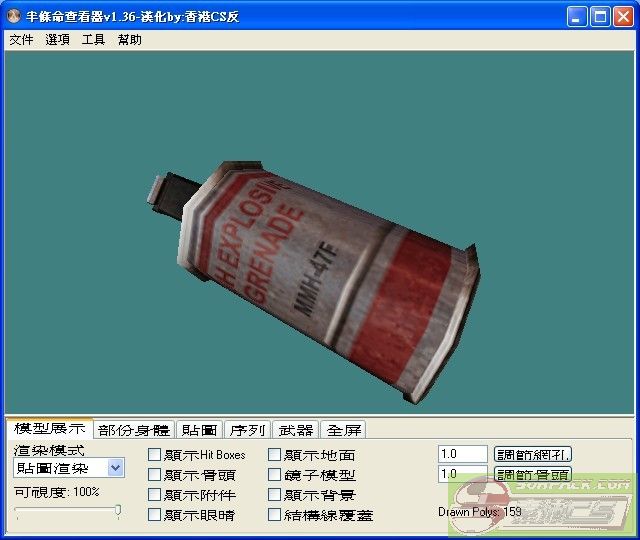Screen dimensions: 640x540
Task: Open the 幫助 menu
Action: pos(129,40)
